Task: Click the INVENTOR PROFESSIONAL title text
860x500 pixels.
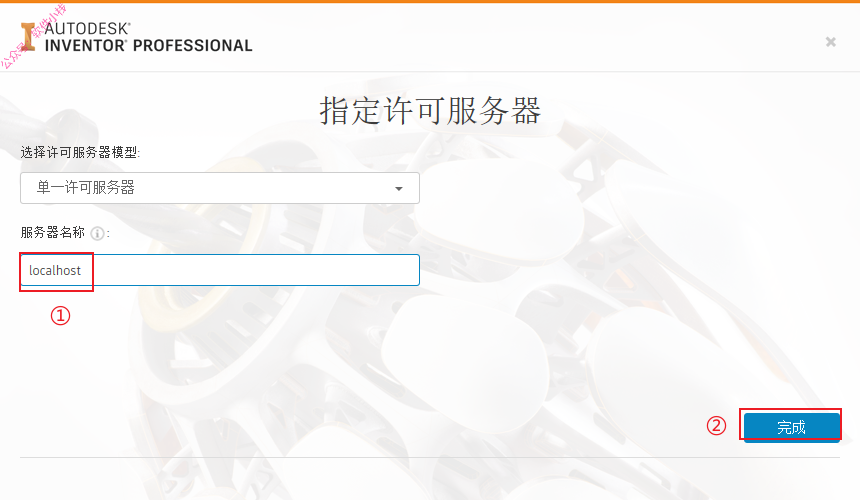Action: pos(149,46)
